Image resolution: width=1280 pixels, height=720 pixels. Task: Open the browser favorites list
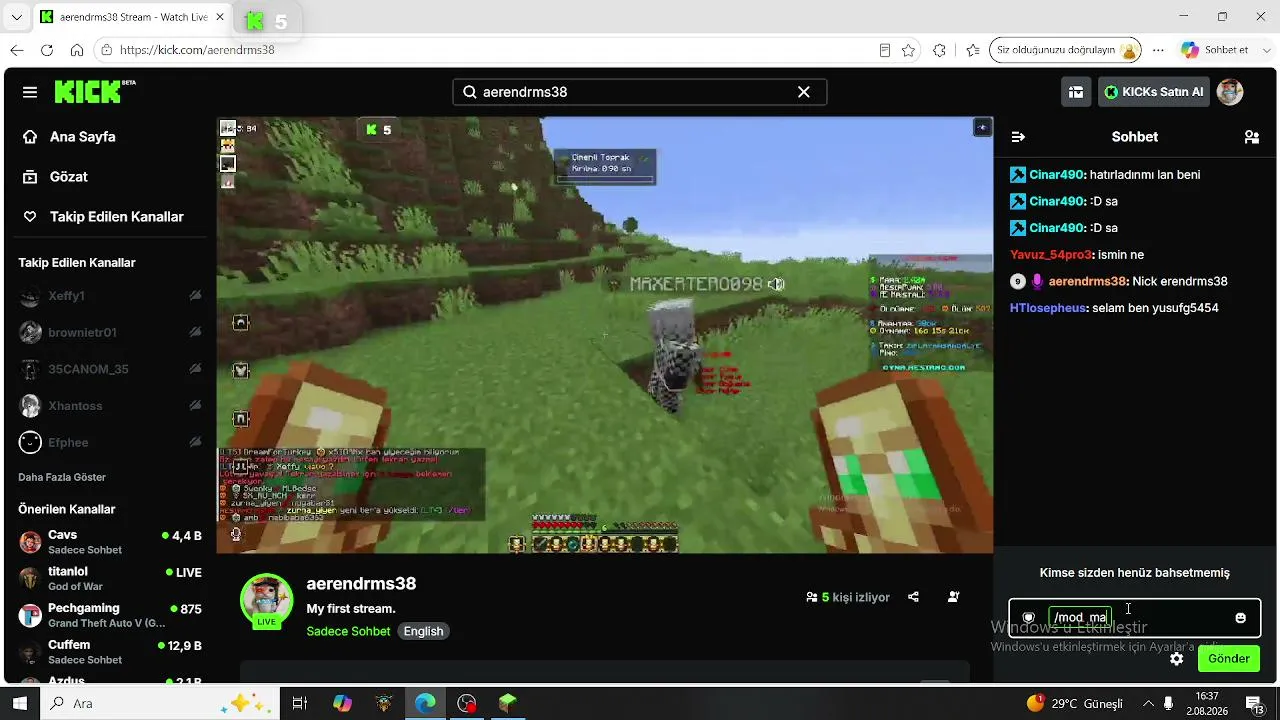pos(973,50)
